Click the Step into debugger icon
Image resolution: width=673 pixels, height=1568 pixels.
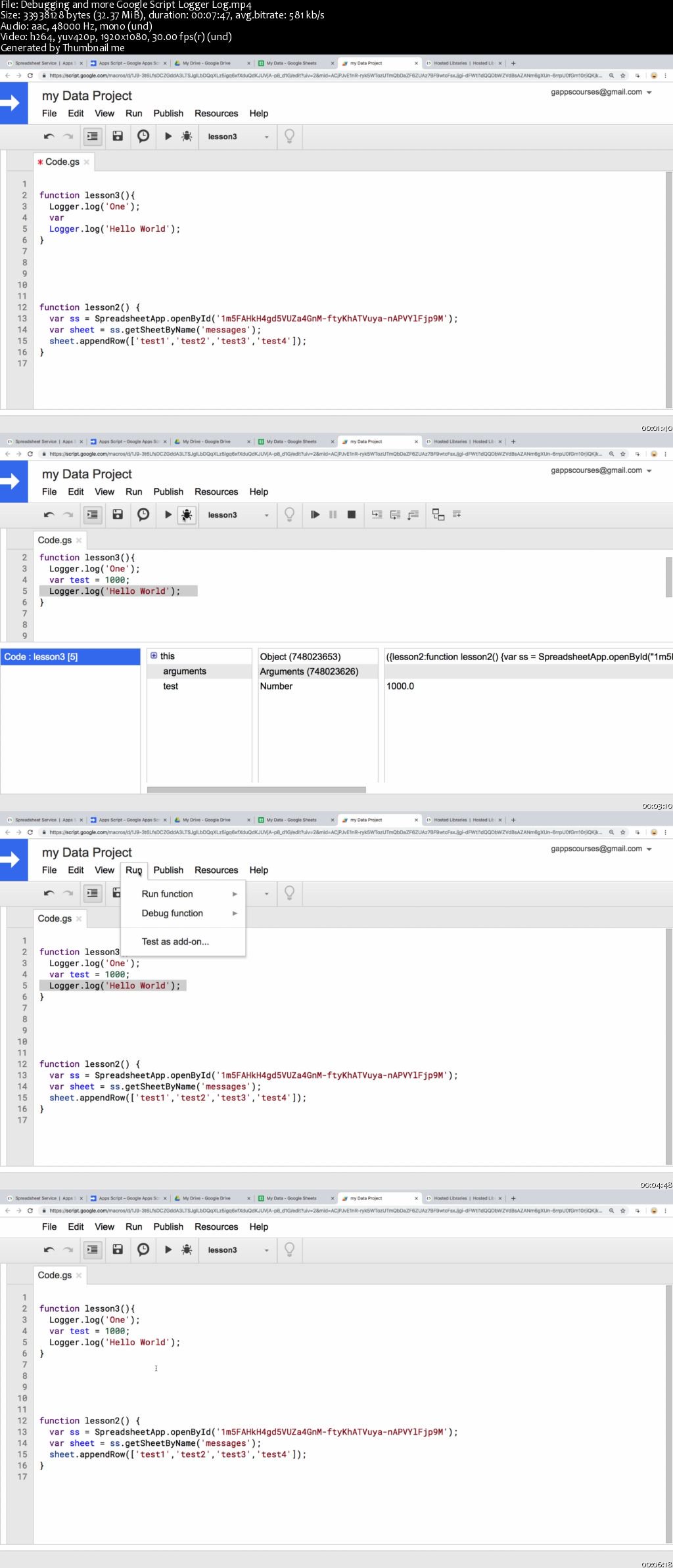click(x=377, y=515)
